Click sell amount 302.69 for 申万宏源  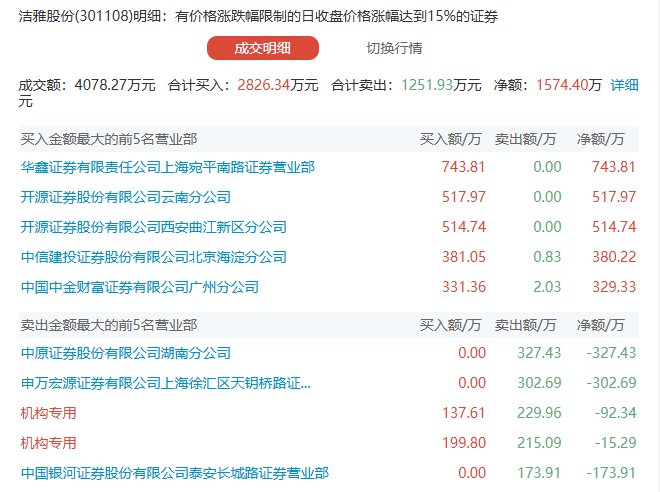tap(539, 383)
